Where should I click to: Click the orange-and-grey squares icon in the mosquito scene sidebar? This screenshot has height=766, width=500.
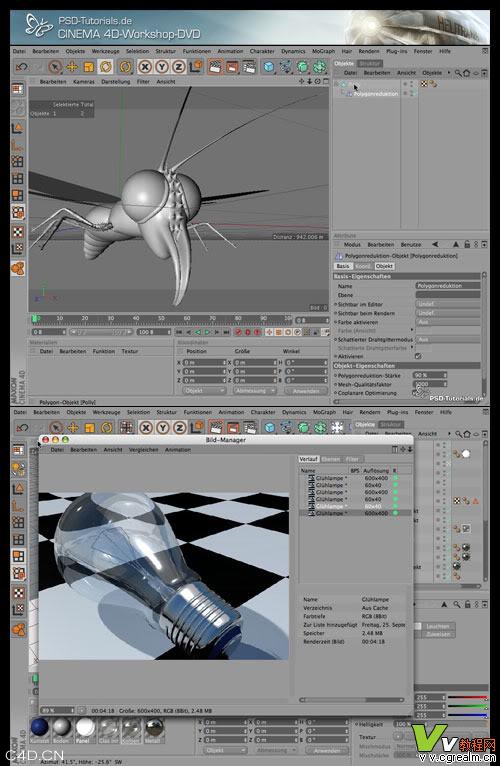[18, 195]
